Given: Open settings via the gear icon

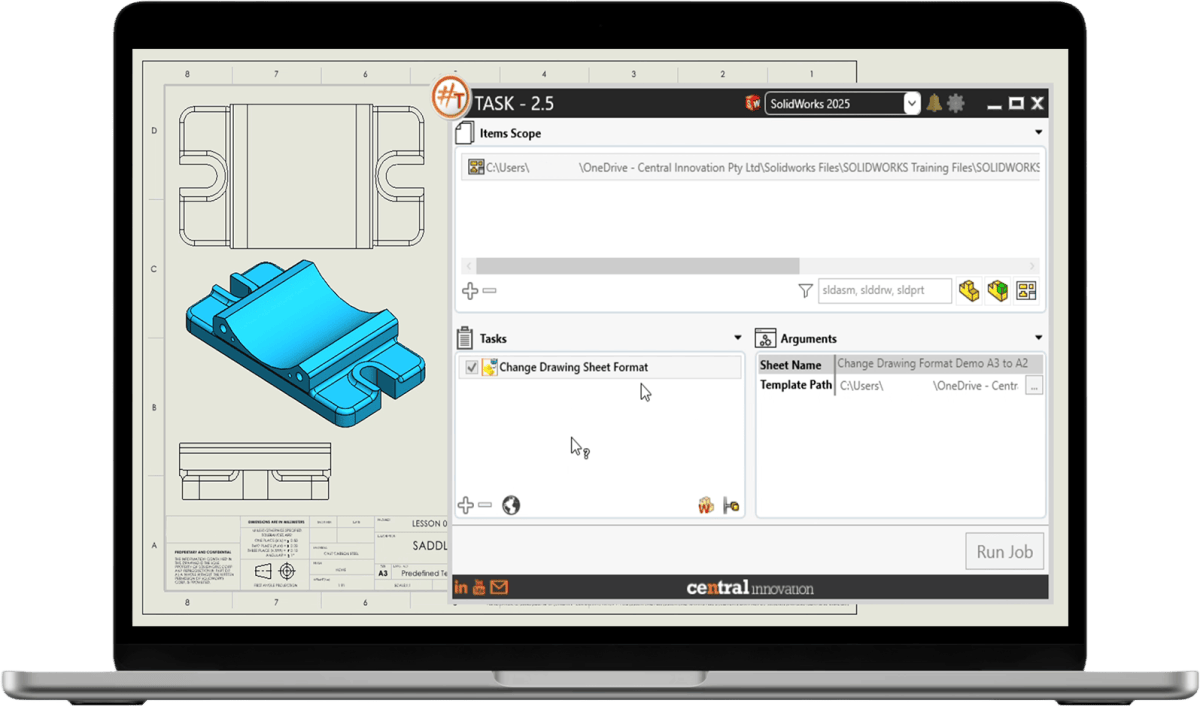Looking at the screenshot, I should (957, 103).
